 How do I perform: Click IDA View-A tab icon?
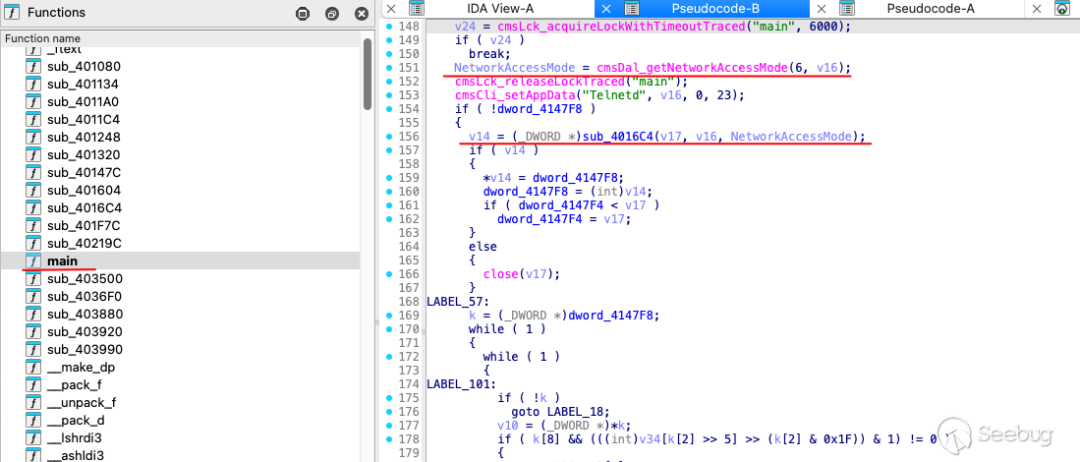coord(417,9)
